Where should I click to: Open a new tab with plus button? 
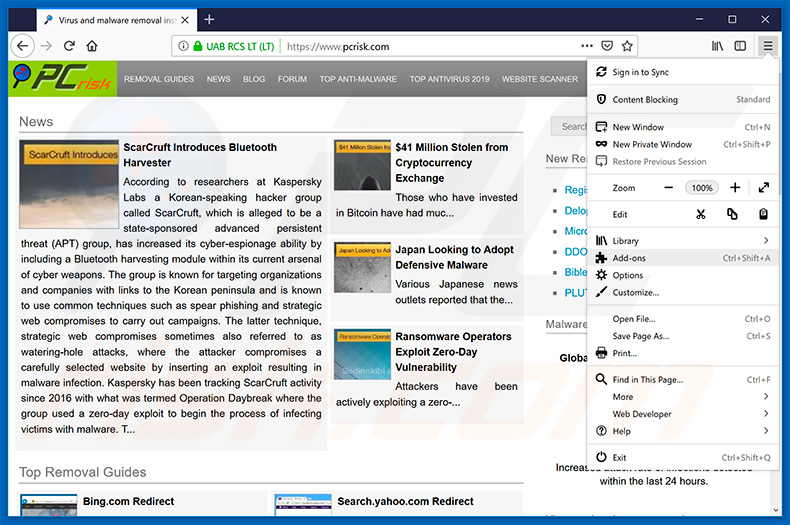(x=210, y=20)
